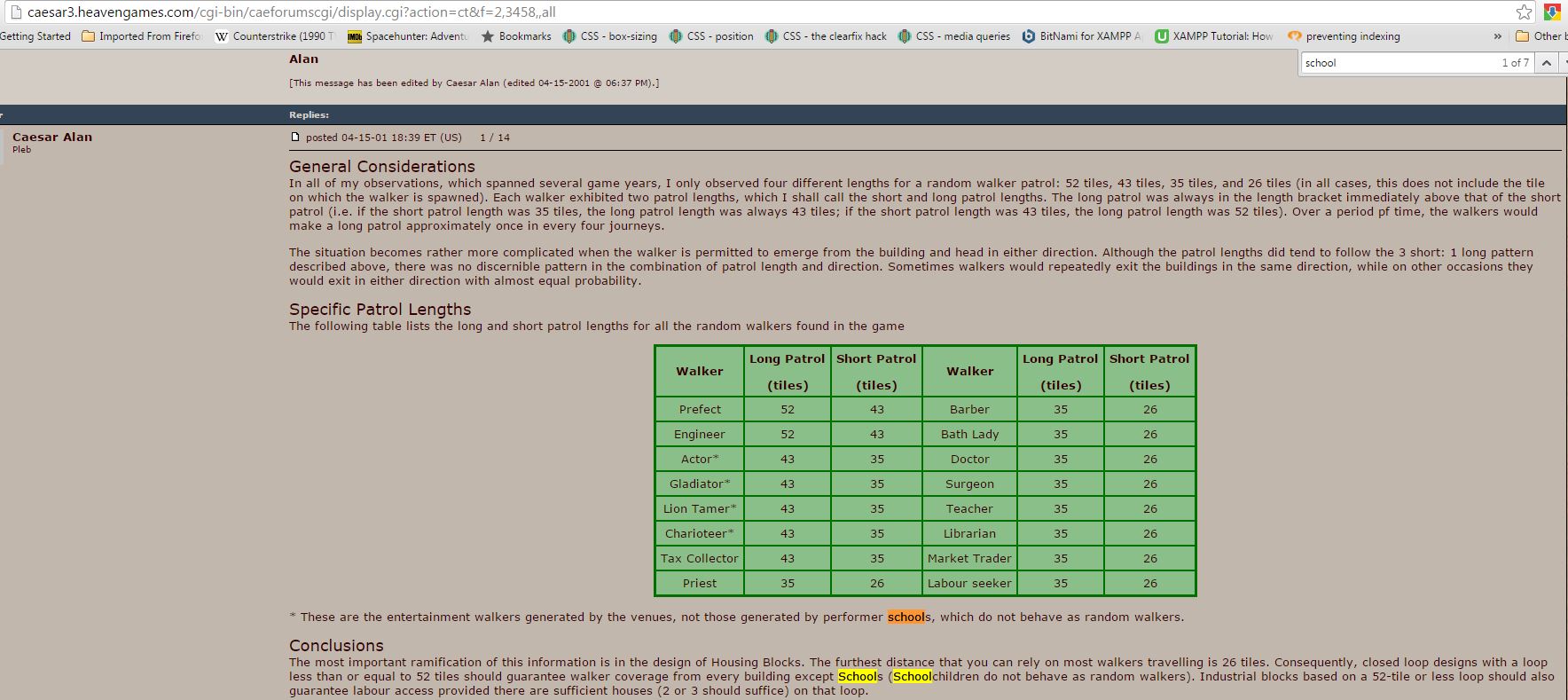Click the Teacher table cell
The height and width of the screenshot is (700, 1568).
tap(969, 508)
